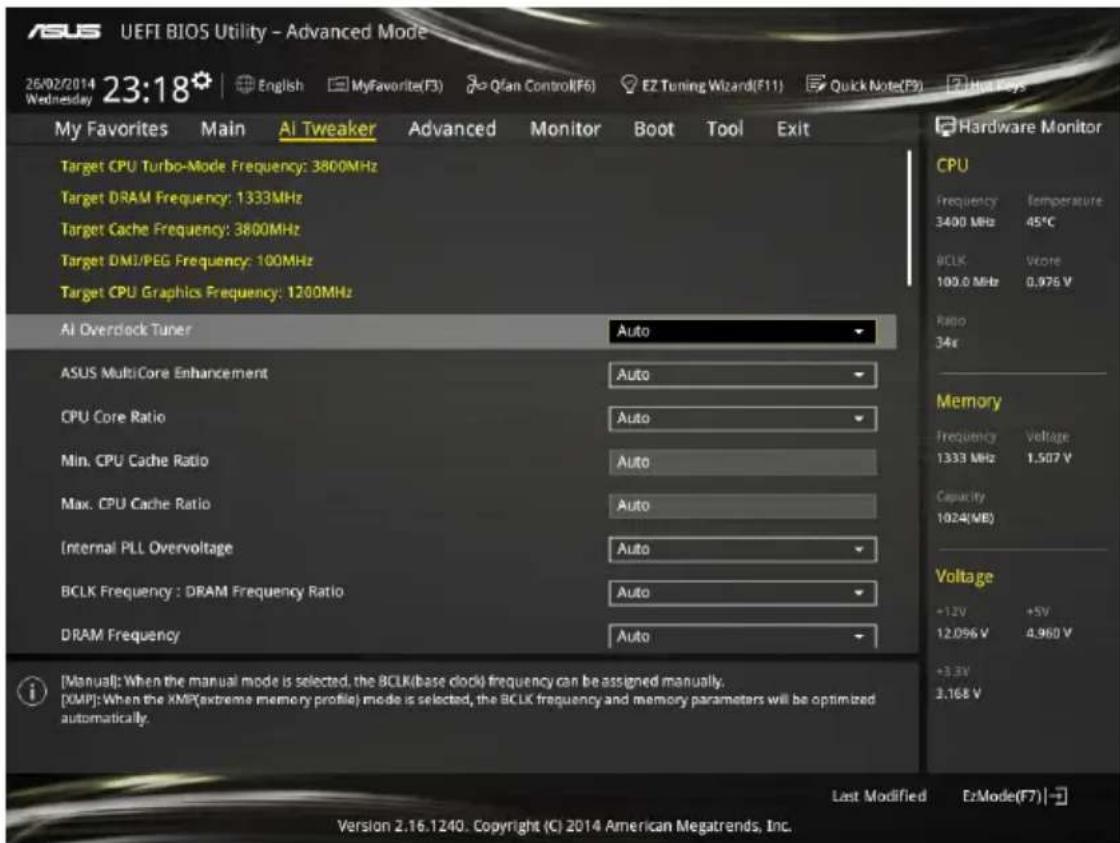Click CPU temperature value 45°C
This screenshot has width=1120, height=843.
point(1040,222)
